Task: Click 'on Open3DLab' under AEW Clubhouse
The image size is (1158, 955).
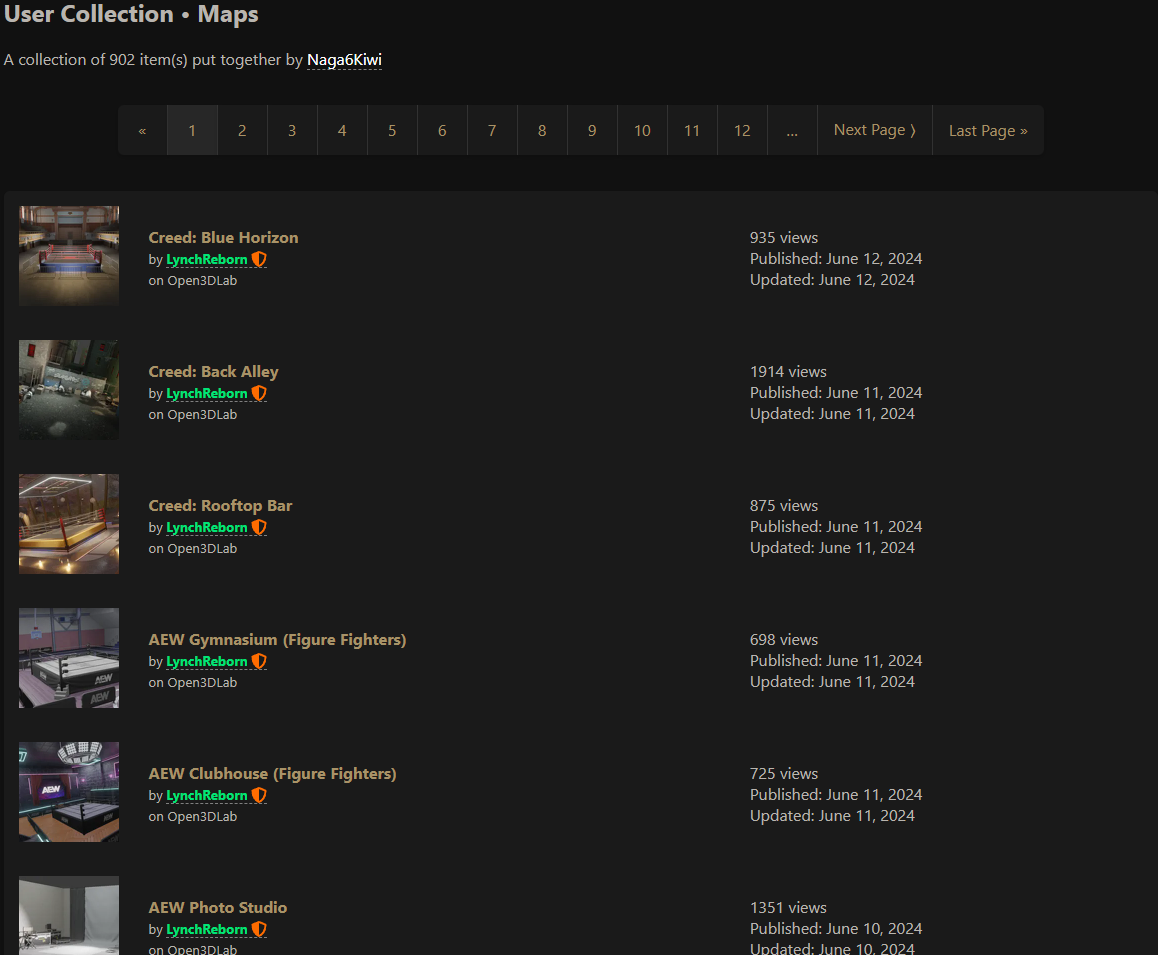Action: (x=193, y=817)
